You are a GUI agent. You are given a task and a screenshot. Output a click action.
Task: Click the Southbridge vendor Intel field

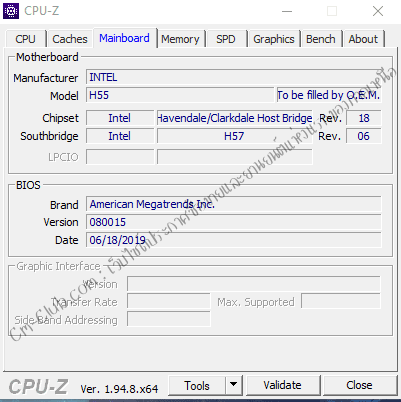[120, 136]
